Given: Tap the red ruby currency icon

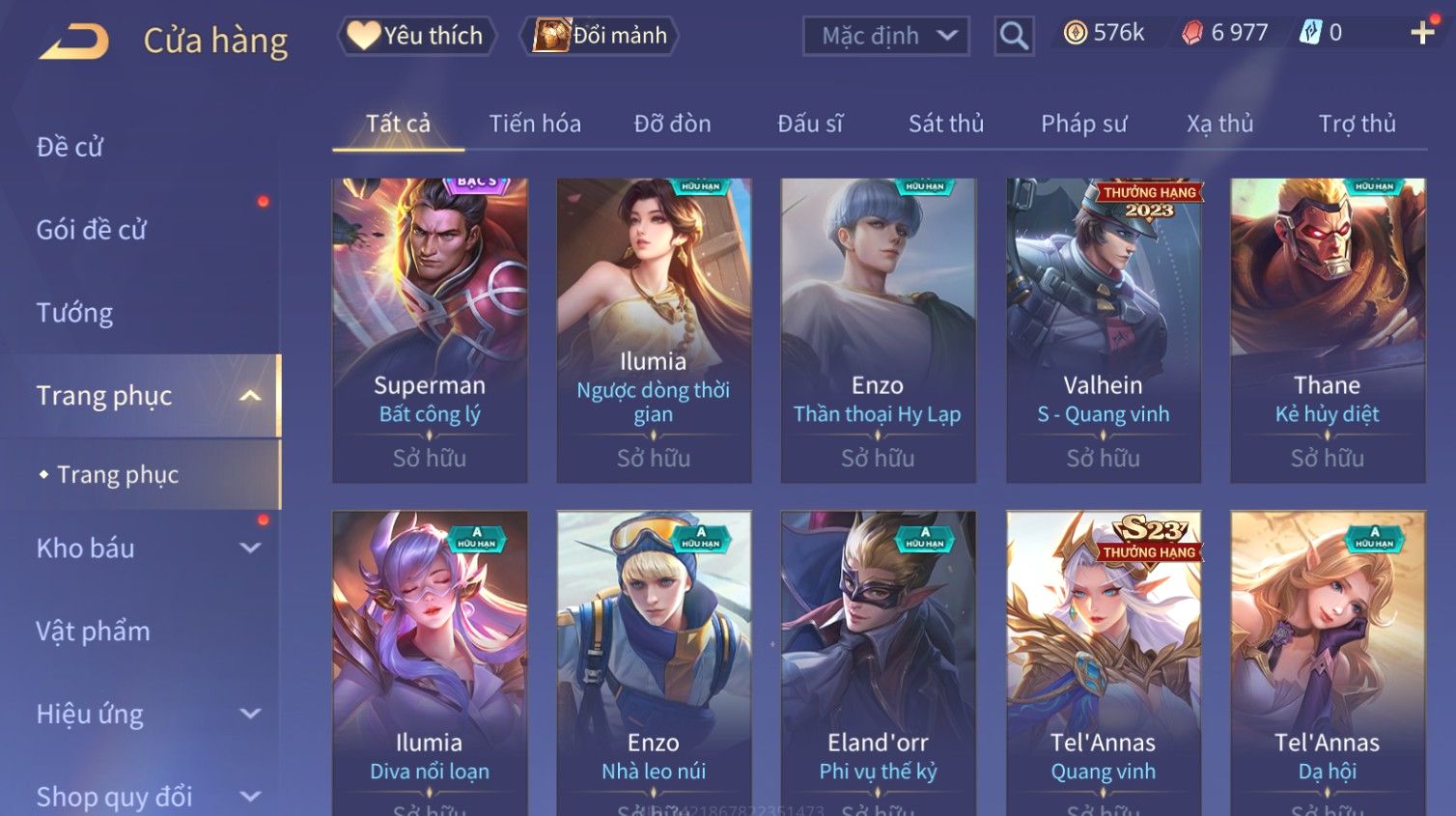Looking at the screenshot, I should click(1192, 34).
